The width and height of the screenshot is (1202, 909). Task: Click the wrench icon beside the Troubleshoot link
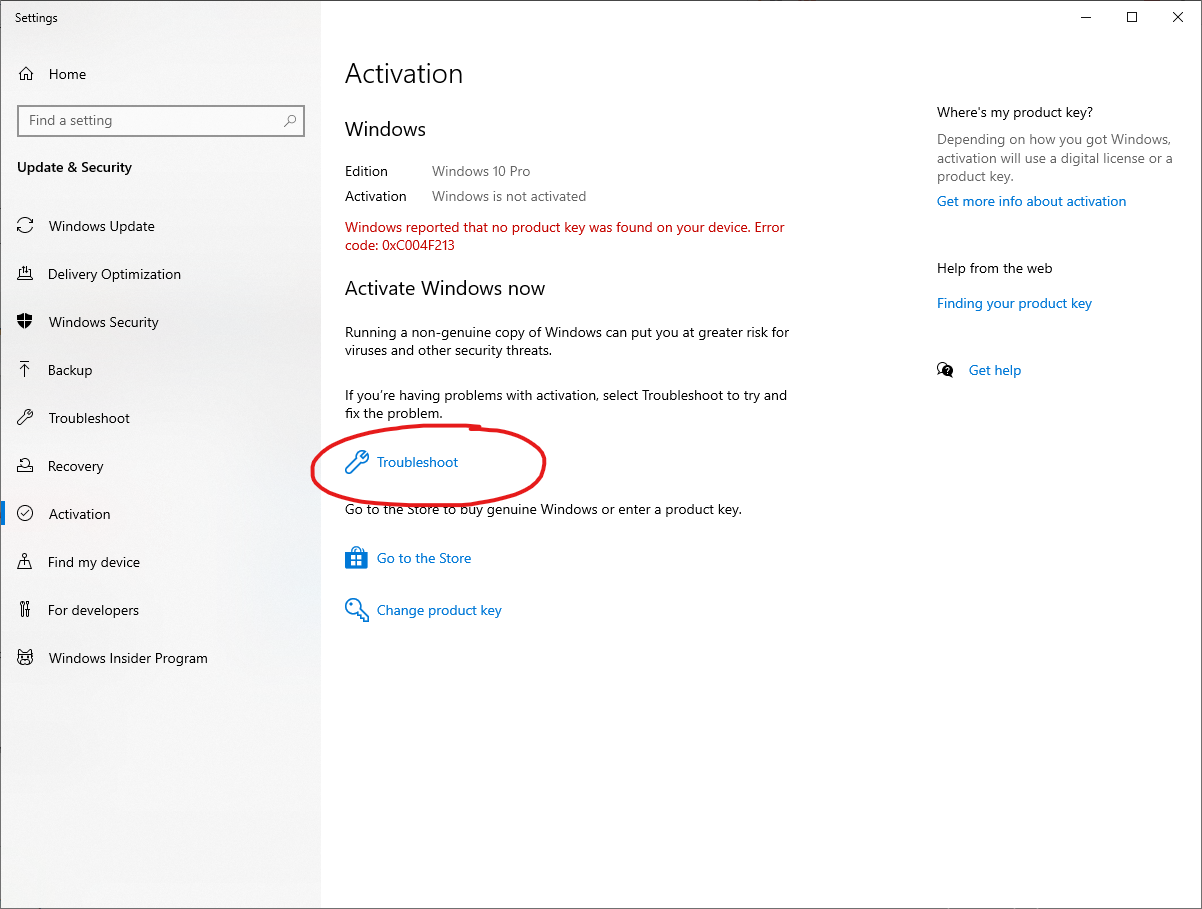click(x=357, y=462)
